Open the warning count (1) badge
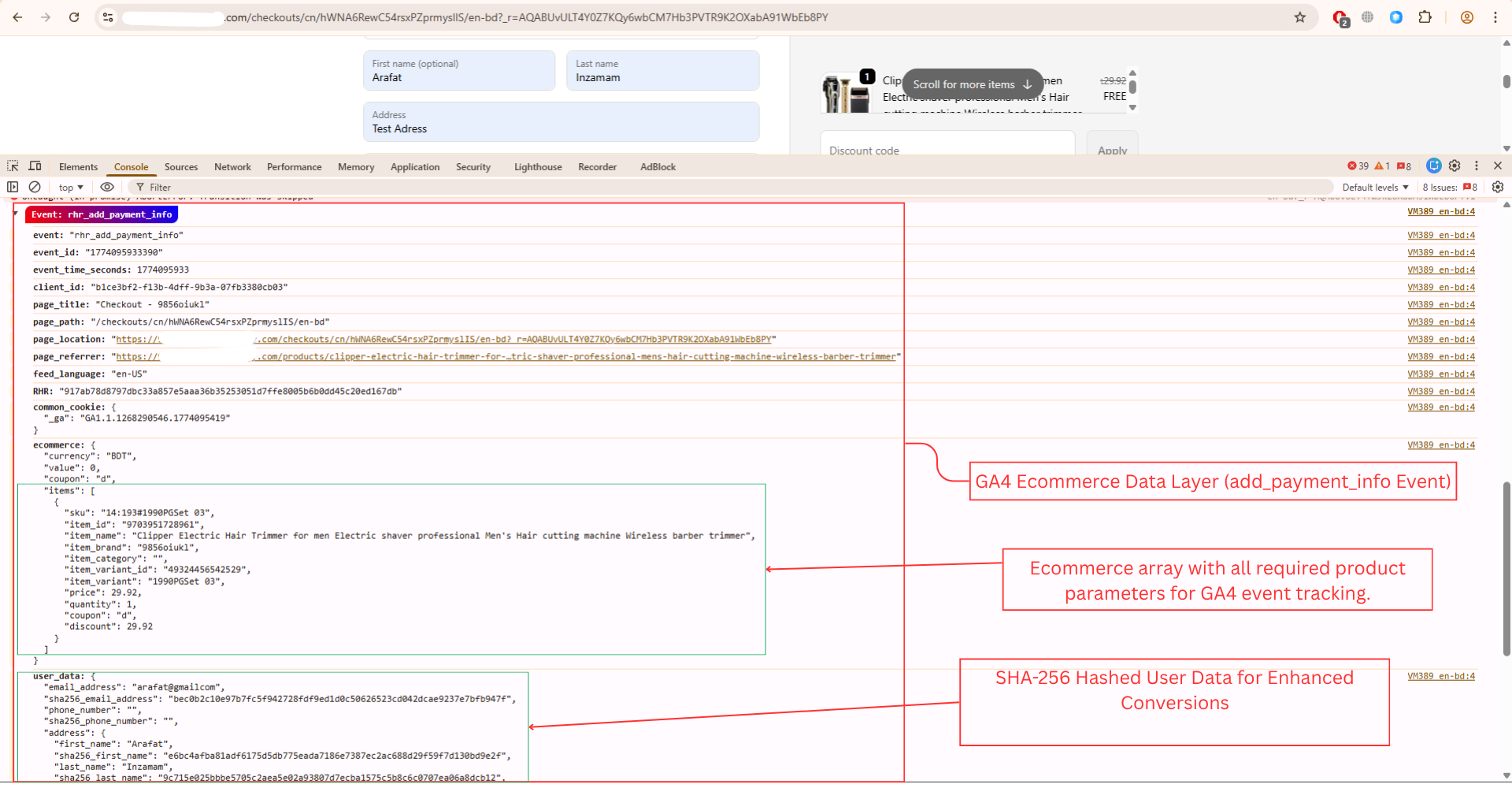This screenshot has width=1512, height=788. [x=1382, y=166]
